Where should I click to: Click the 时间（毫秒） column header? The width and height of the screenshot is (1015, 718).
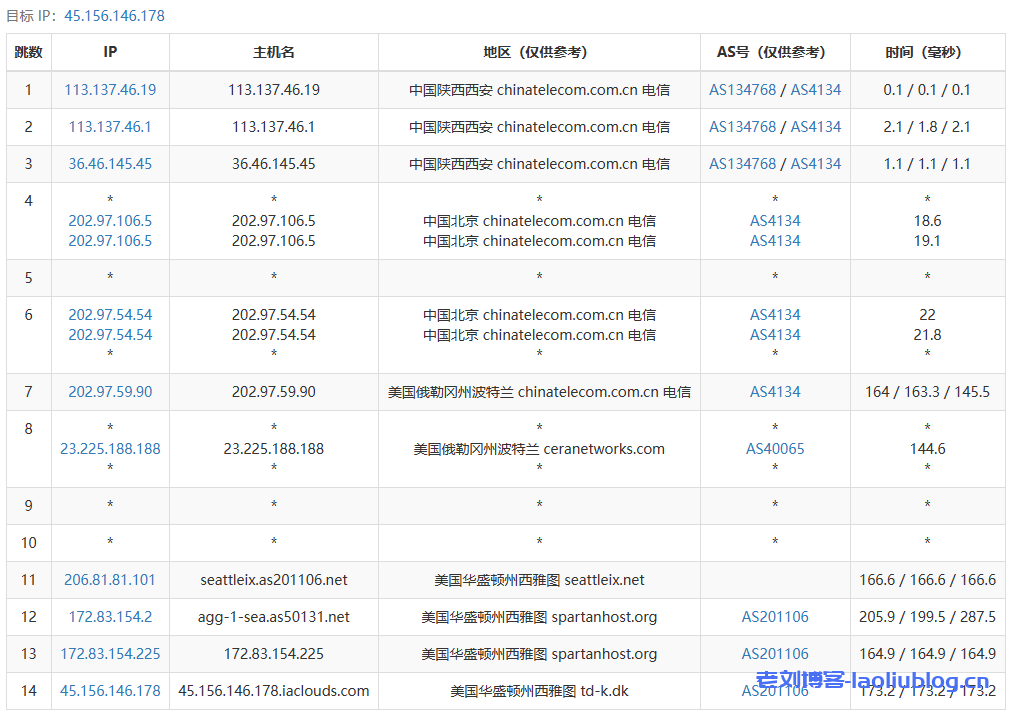click(x=927, y=52)
